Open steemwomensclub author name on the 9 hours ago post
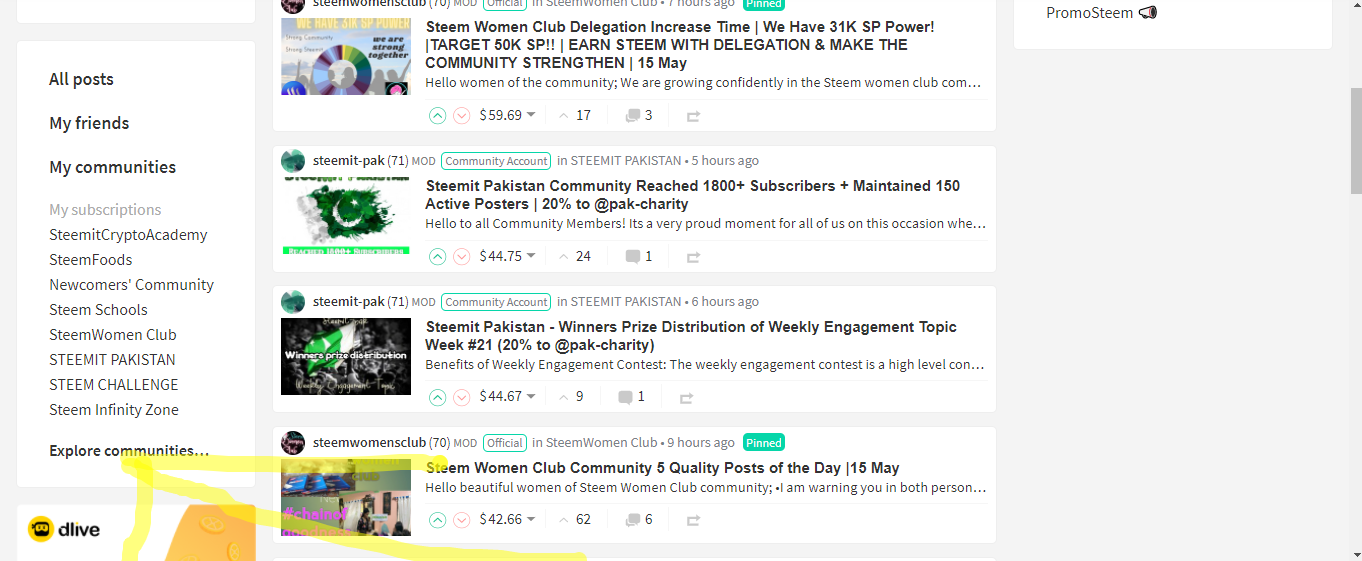 [x=369, y=443]
